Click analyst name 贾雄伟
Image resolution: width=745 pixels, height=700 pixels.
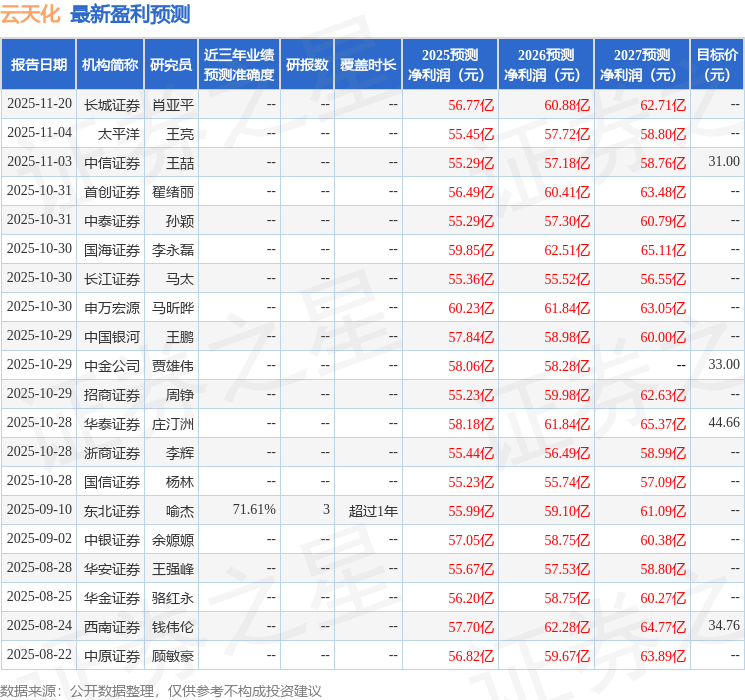173,365
